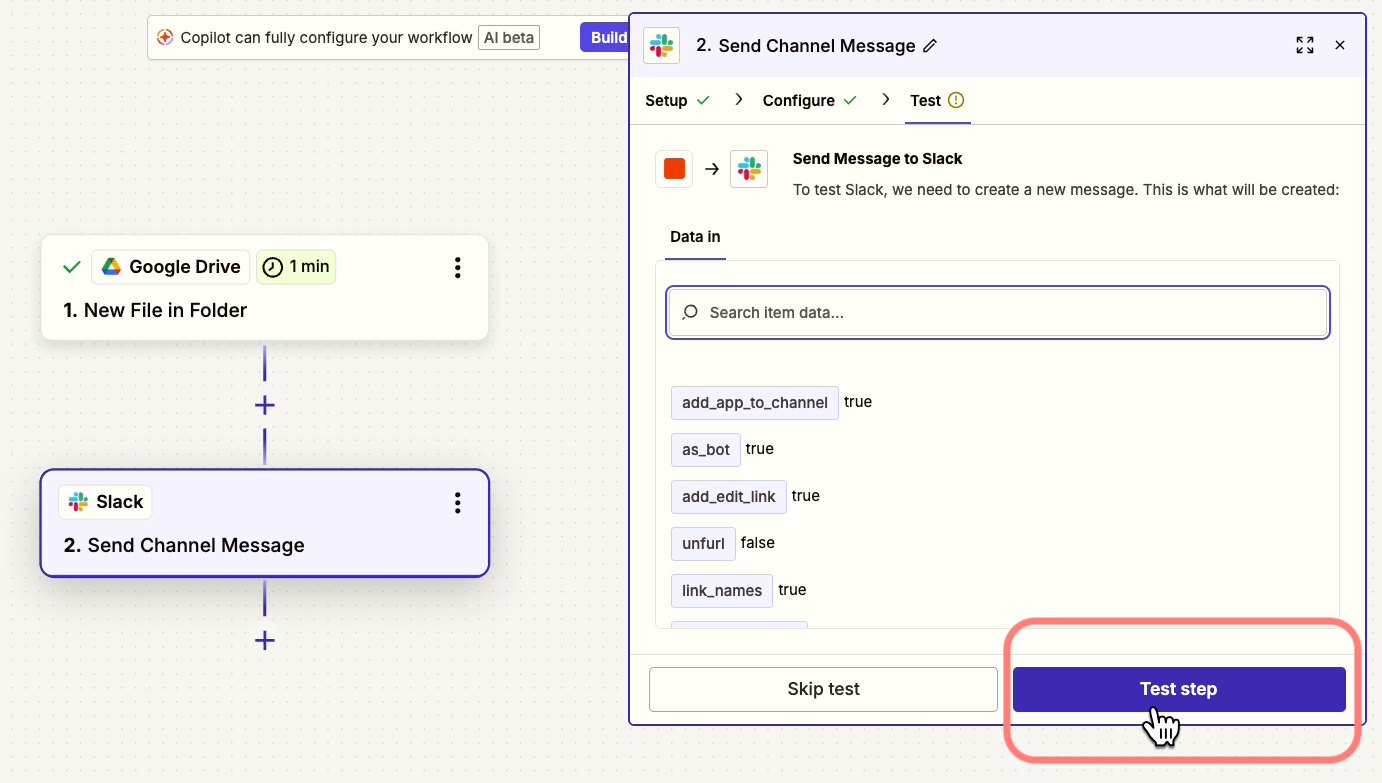
Task: Click the link_names field tag
Action: tap(722, 591)
